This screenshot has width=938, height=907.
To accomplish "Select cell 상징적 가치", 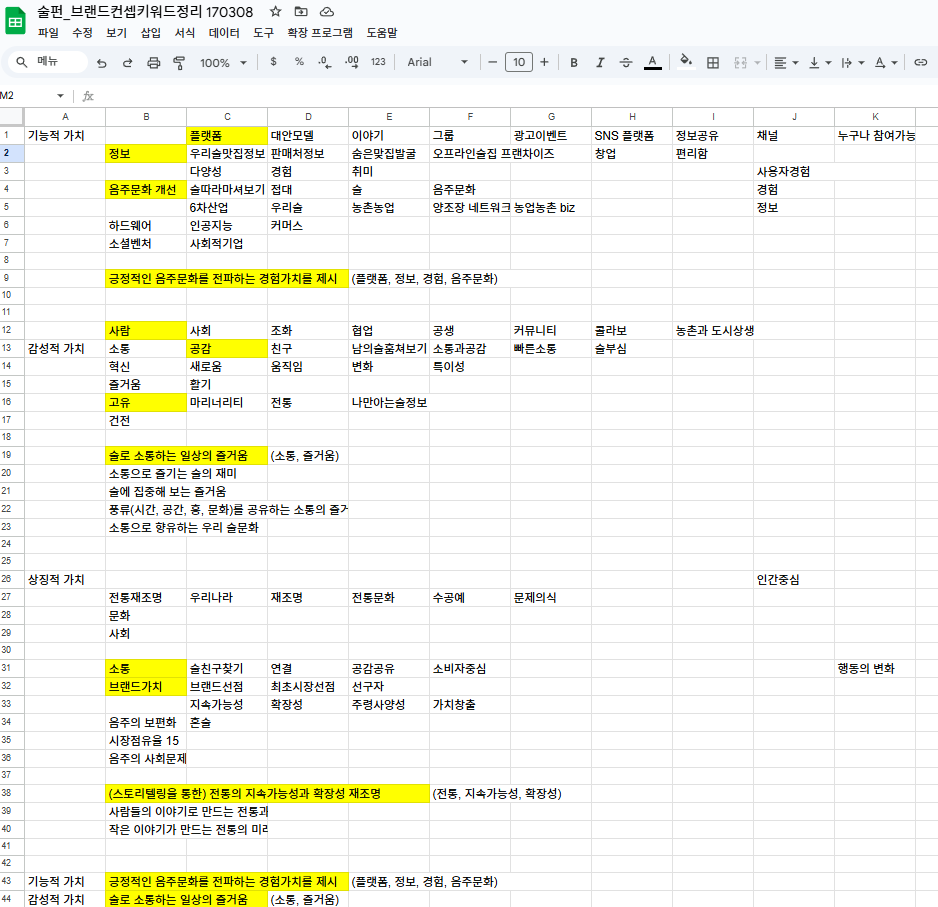I will (65, 579).
